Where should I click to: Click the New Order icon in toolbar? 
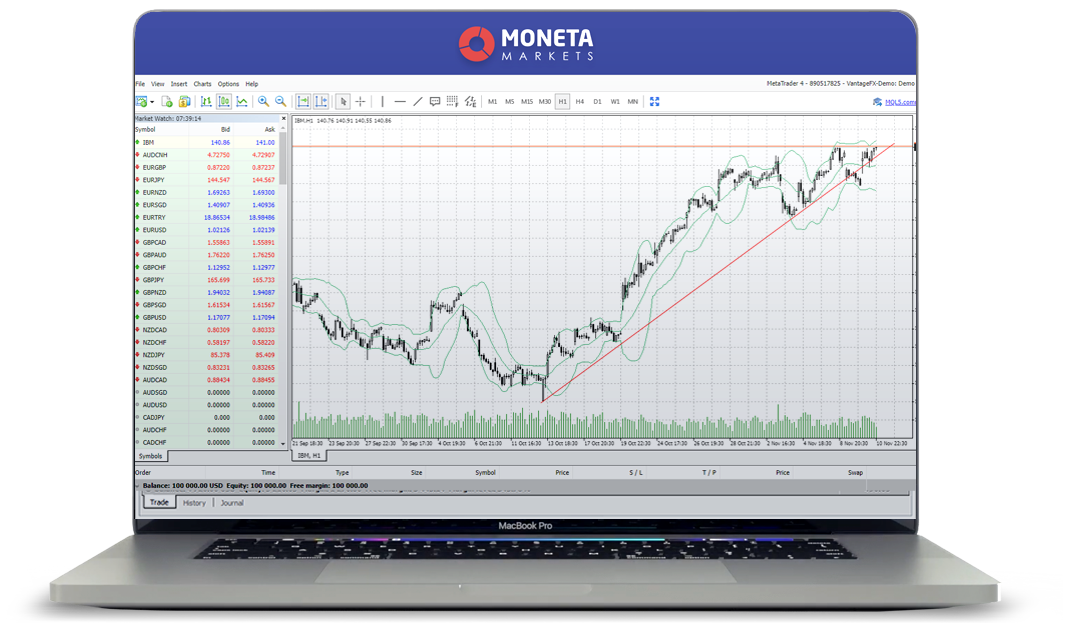(x=142, y=102)
